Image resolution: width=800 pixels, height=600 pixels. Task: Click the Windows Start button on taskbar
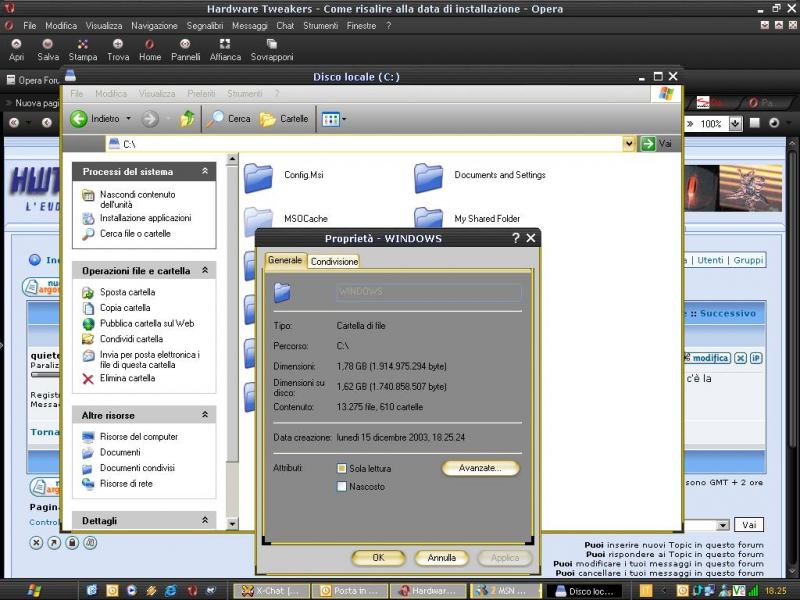click(x=34, y=590)
